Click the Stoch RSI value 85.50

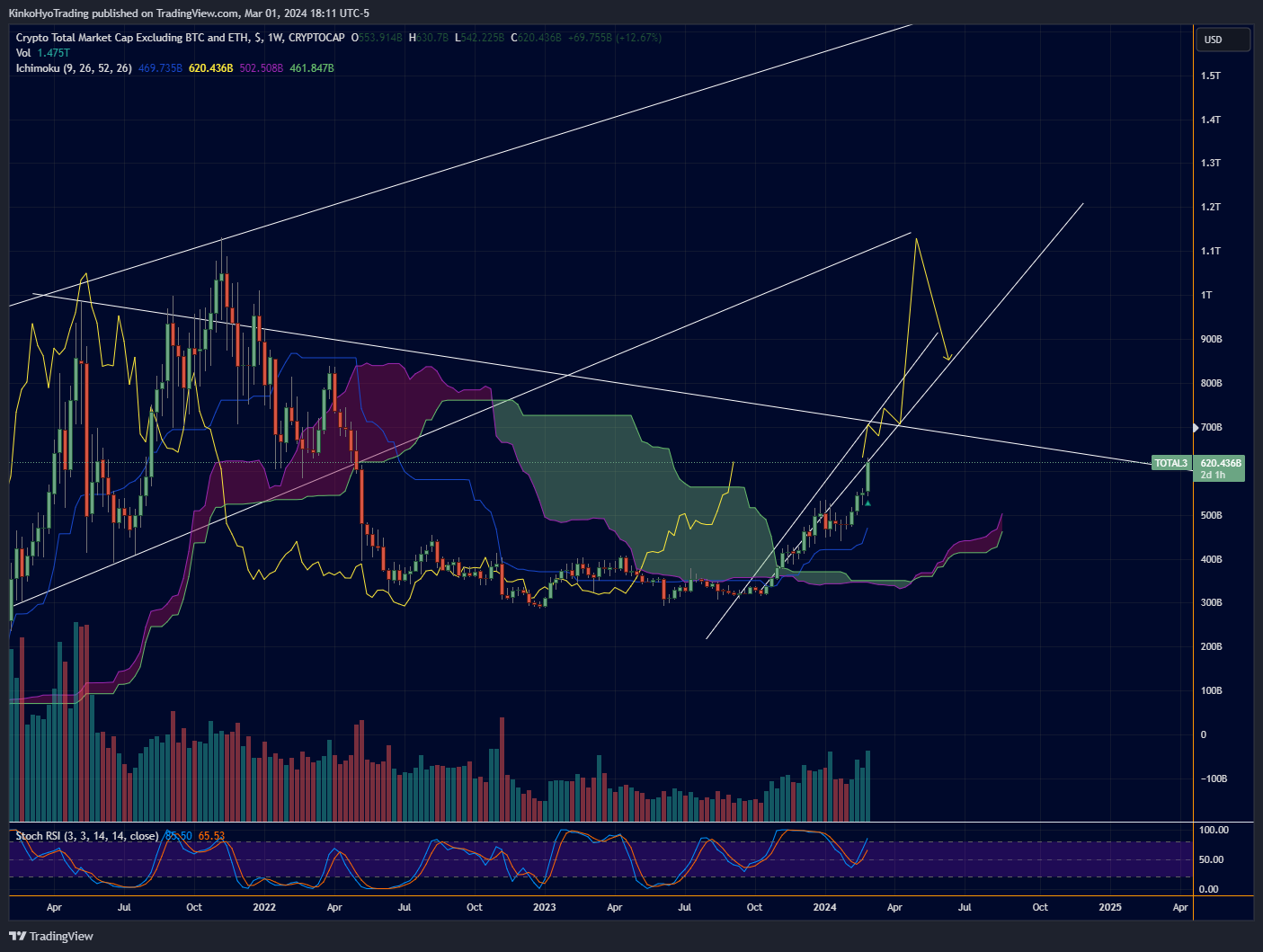click(x=179, y=836)
